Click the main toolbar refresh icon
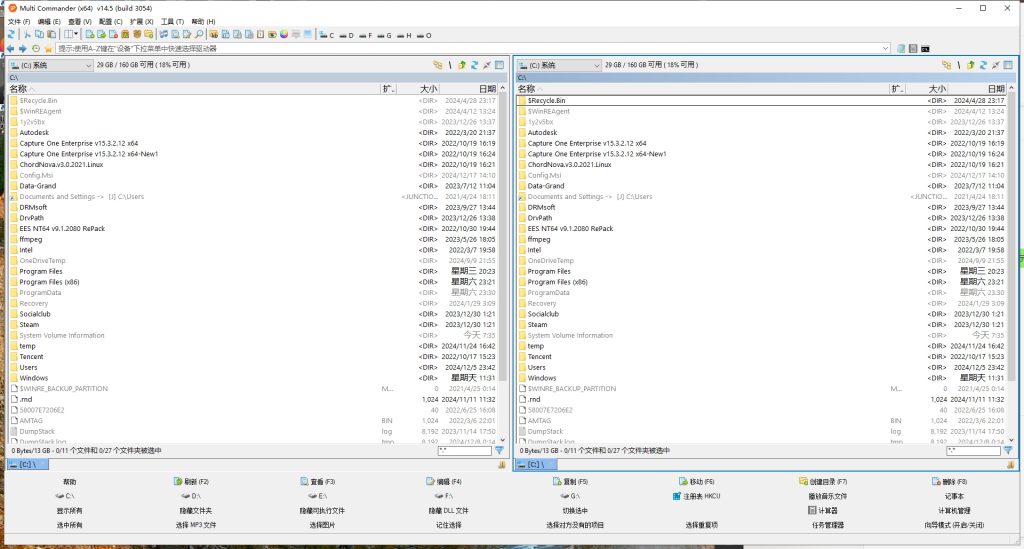Viewport: 1024px width, 549px height. tap(12, 35)
